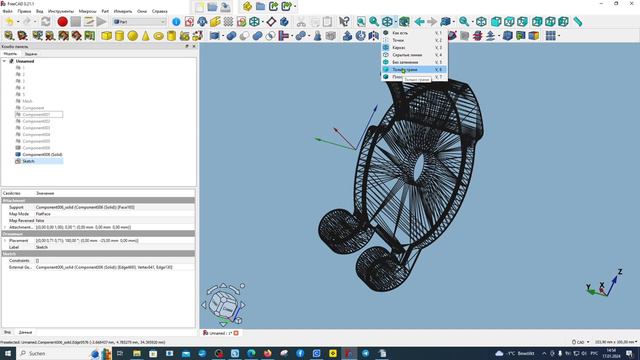Switch to the Данные tab at panel bottom

coord(25,332)
